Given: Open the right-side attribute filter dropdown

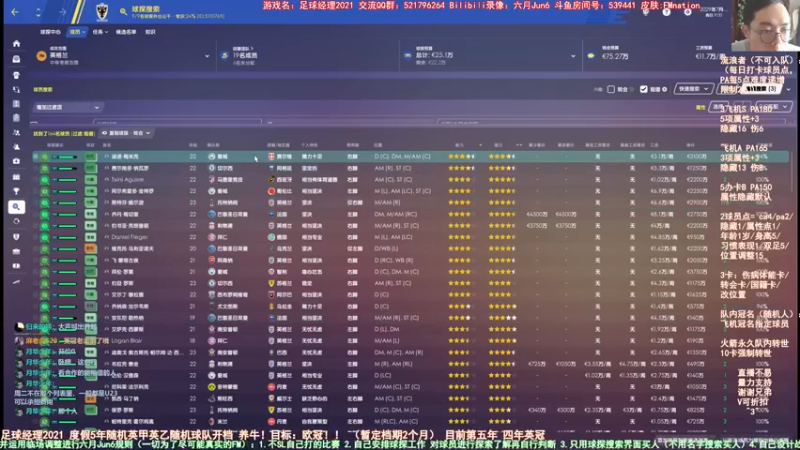Looking at the screenshot, I should coord(773,107).
